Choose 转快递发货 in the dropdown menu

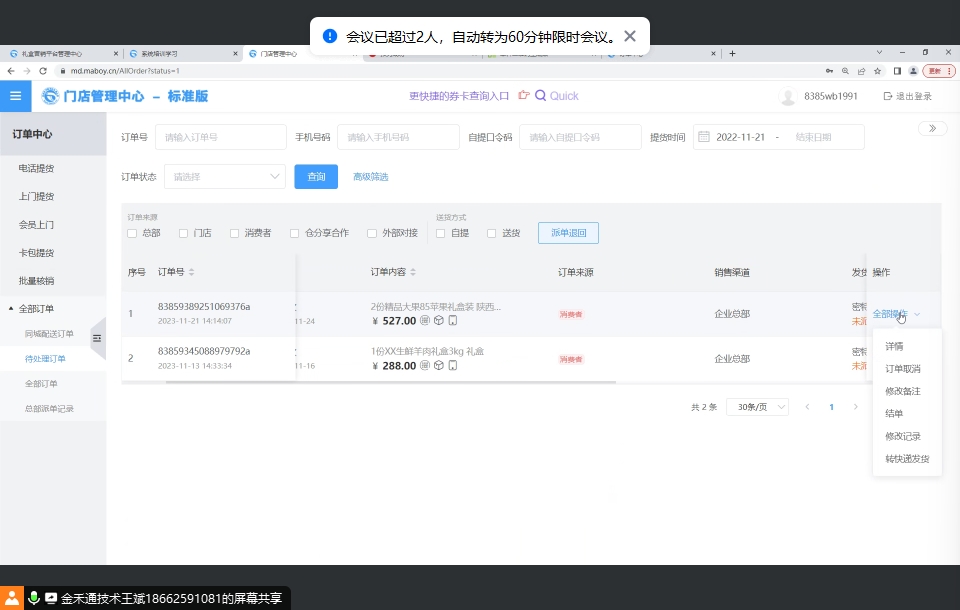pyautogui.click(x=906, y=459)
